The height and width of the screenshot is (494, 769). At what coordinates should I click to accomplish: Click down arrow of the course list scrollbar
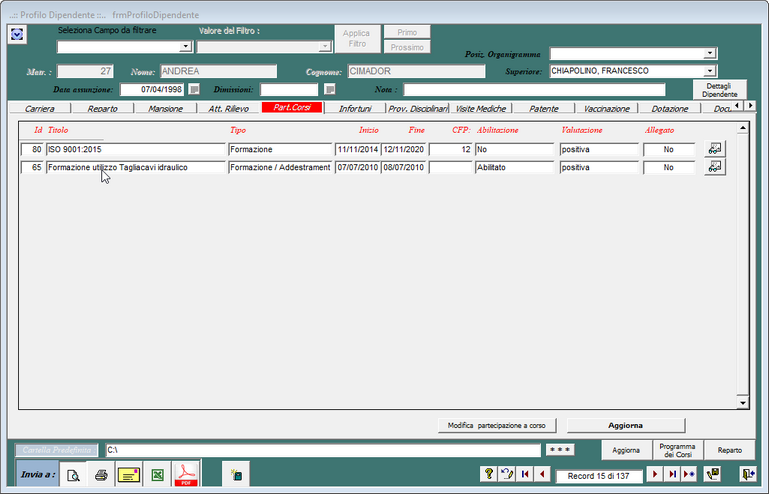(x=743, y=403)
